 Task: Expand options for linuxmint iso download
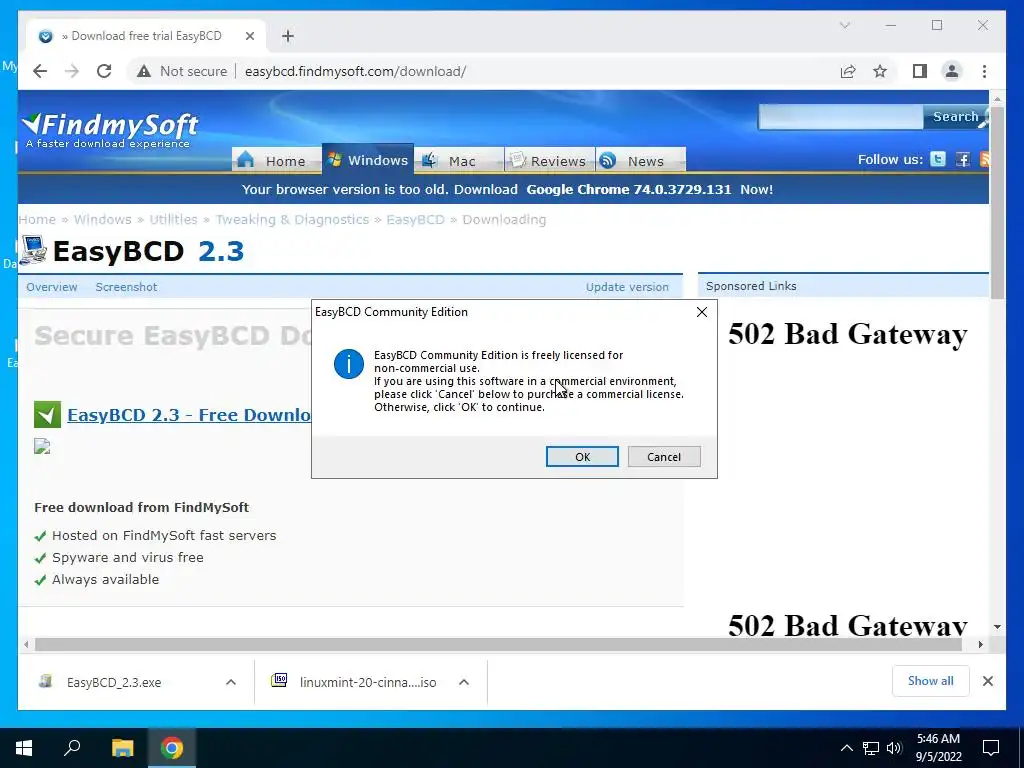464,682
